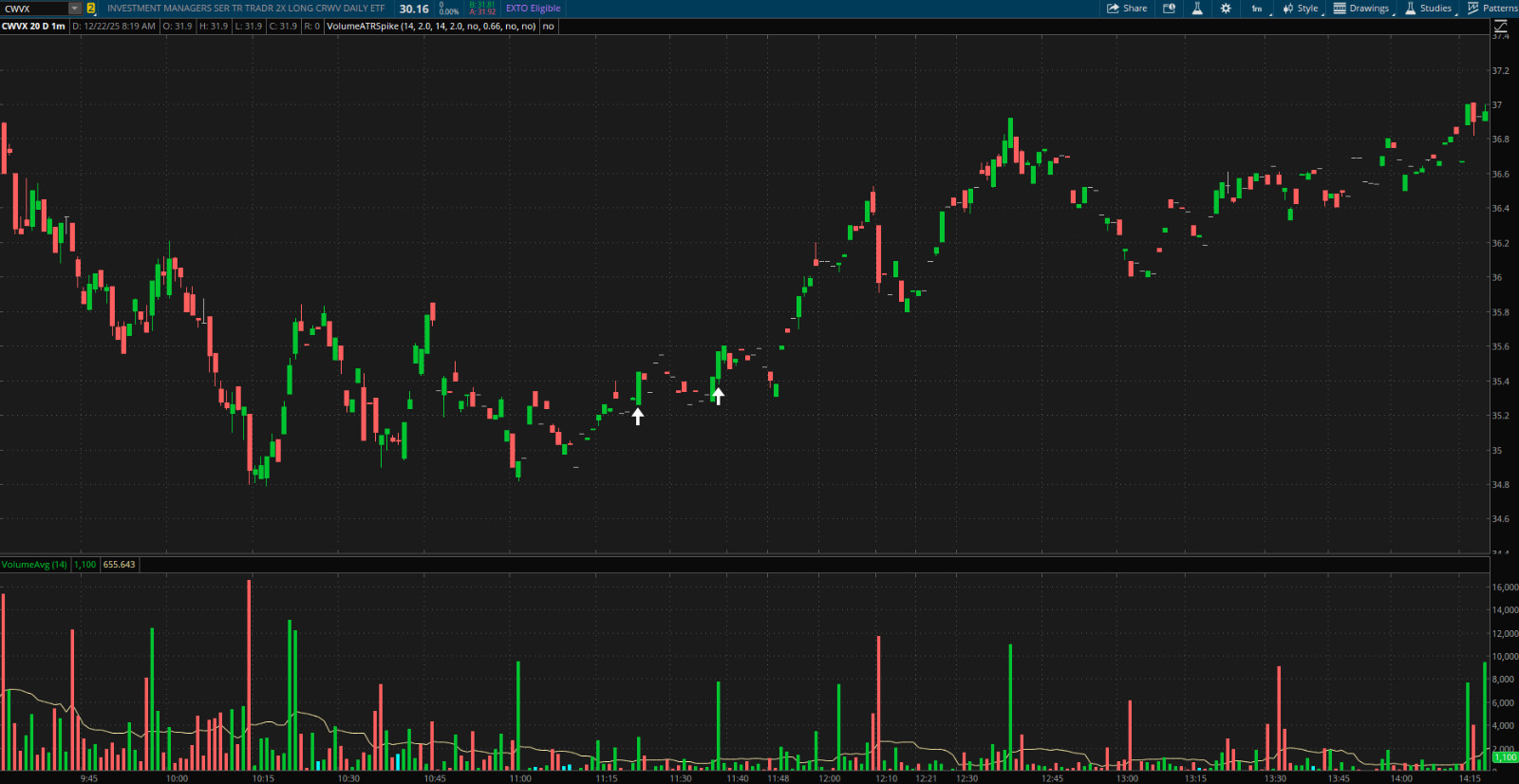Image resolution: width=1519 pixels, height=784 pixels.
Task: Focus the CWVX symbol input field
Action: point(35,9)
